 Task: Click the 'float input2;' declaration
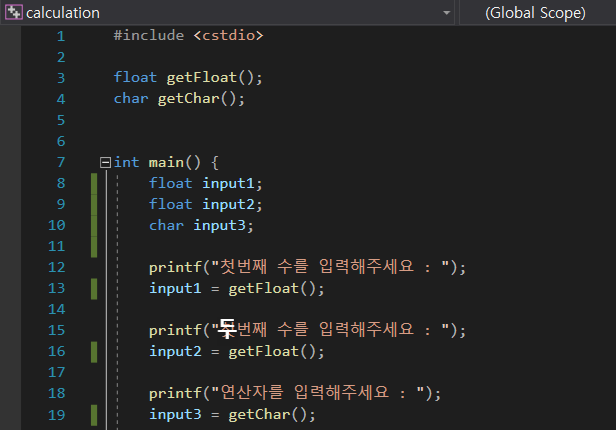click(x=205, y=204)
